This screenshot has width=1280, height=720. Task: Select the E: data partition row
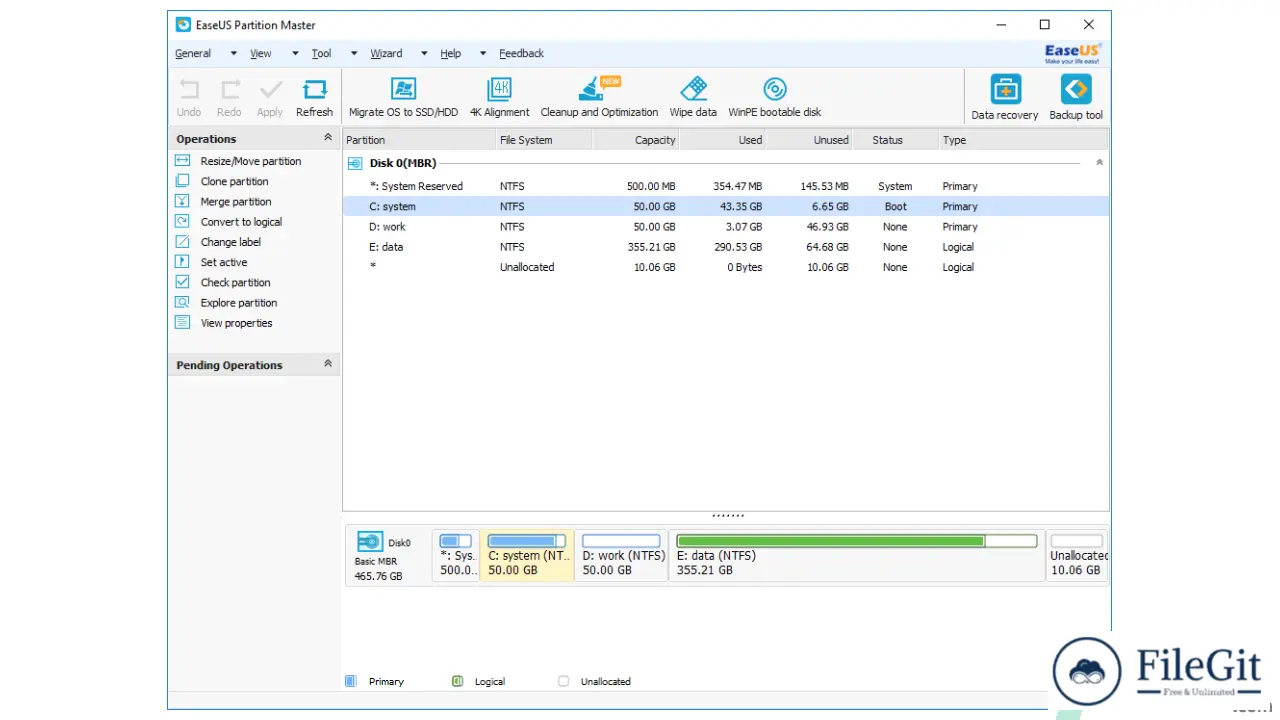tap(726, 247)
